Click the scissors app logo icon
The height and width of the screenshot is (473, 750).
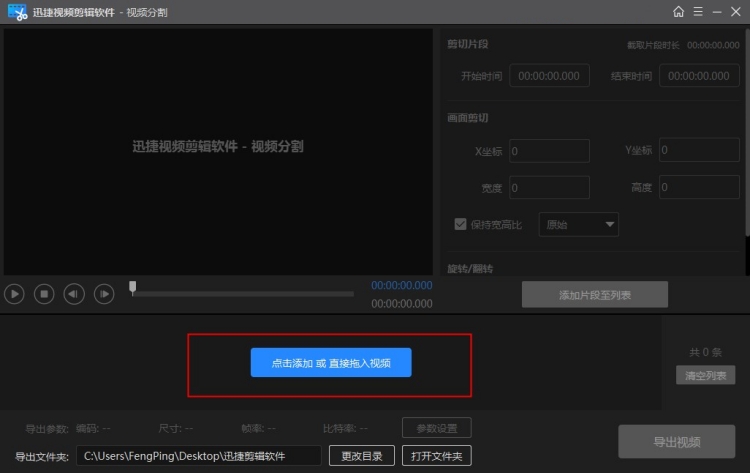[x=17, y=12]
